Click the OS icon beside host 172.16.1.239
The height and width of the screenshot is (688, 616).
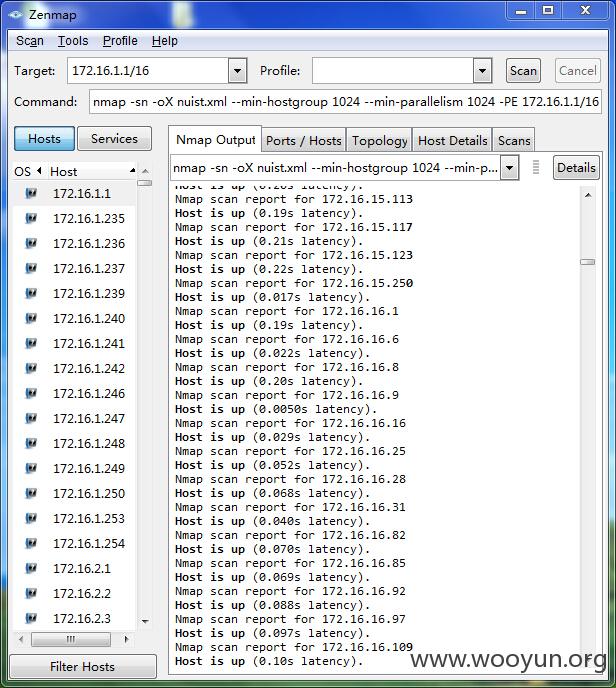click(31, 293)
